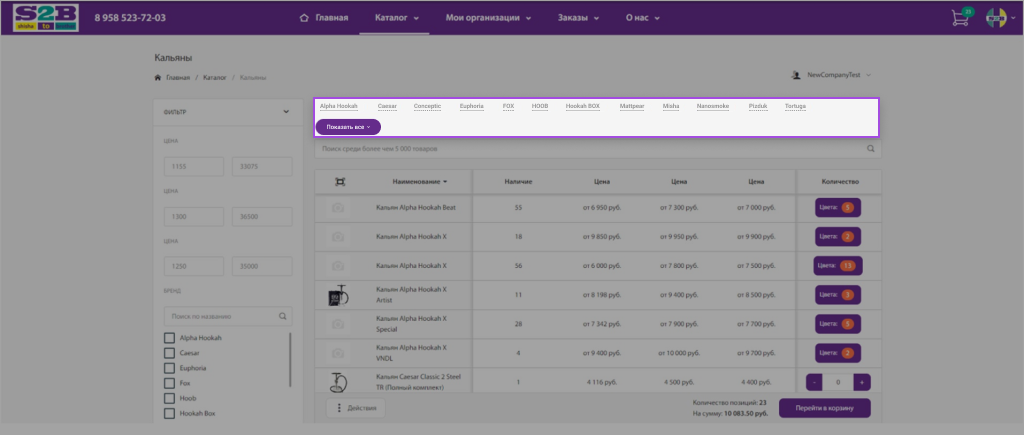The image size is (1024, 435).
Task: Sort by Наименование column
Action: 420,182
